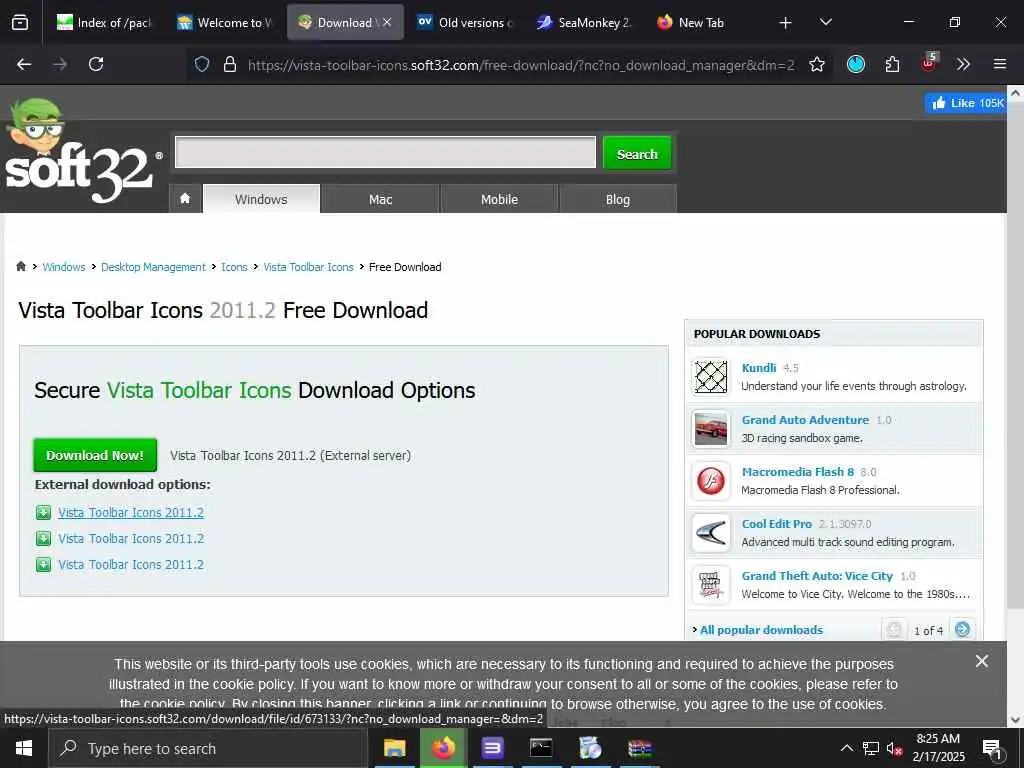The width and height of the screenshot is (1024, 768).
Task: Show more tools overflow chevron
Action: [963, 64]
